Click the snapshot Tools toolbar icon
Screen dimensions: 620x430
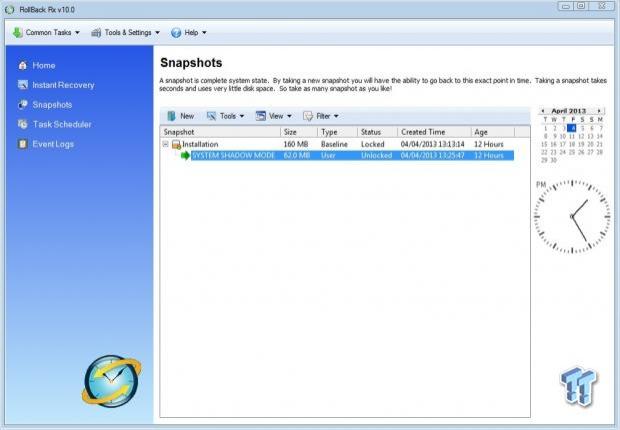(x=211, y=116)
